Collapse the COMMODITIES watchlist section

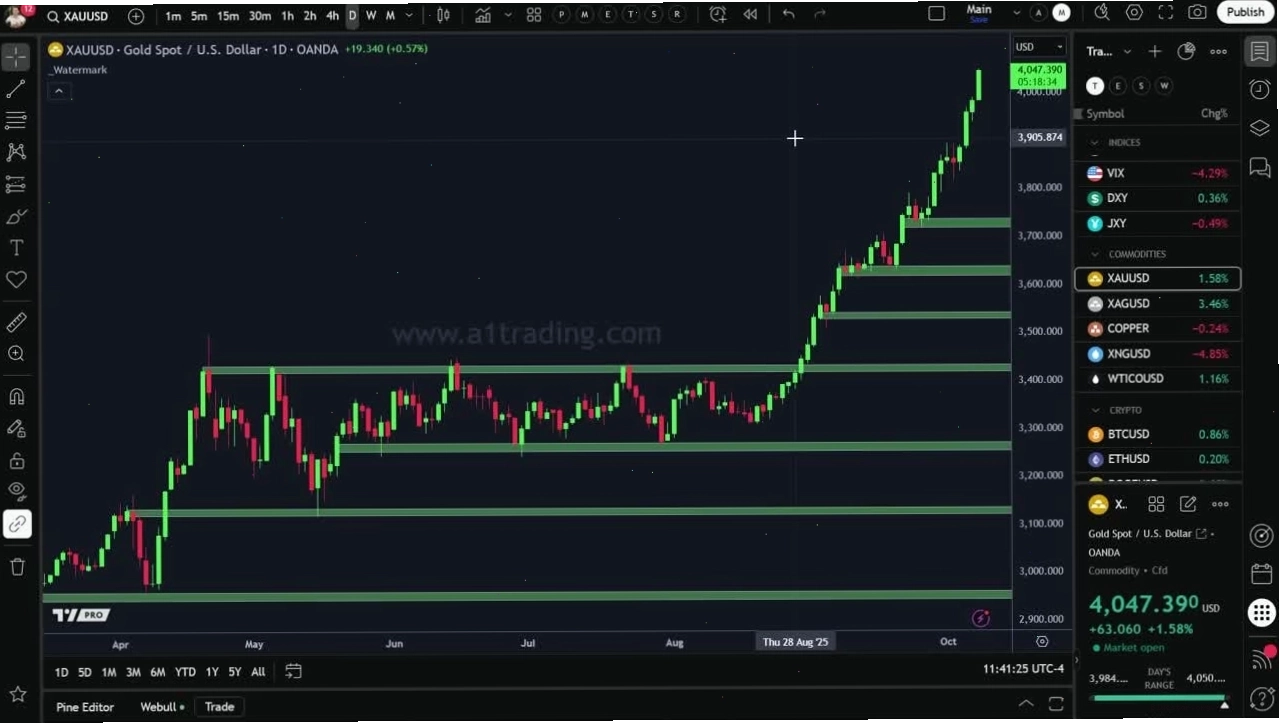click(x=1094, y=254)
